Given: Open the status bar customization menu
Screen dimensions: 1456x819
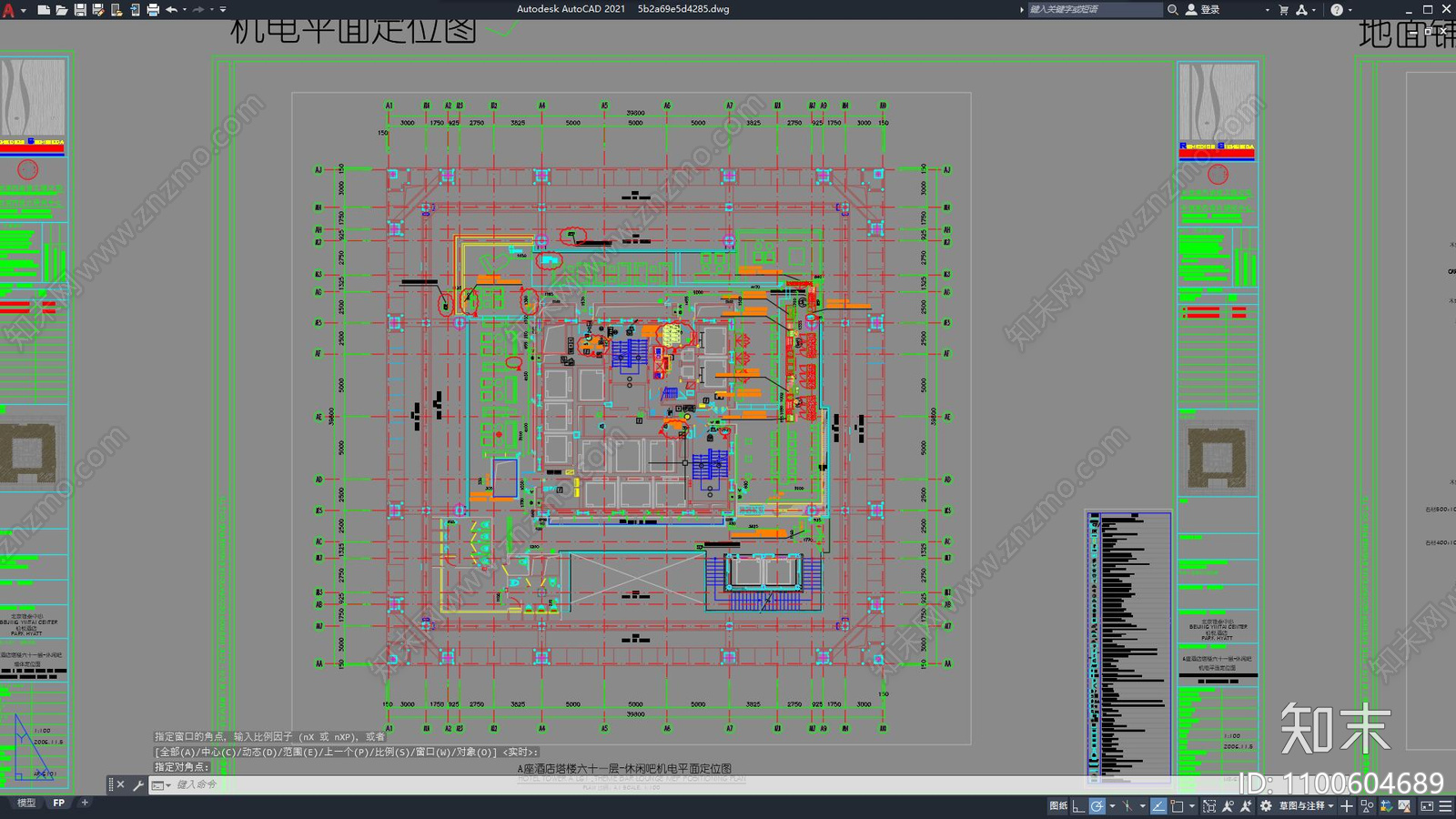Looking at the screenshot, I should (x=1445, y=805).
